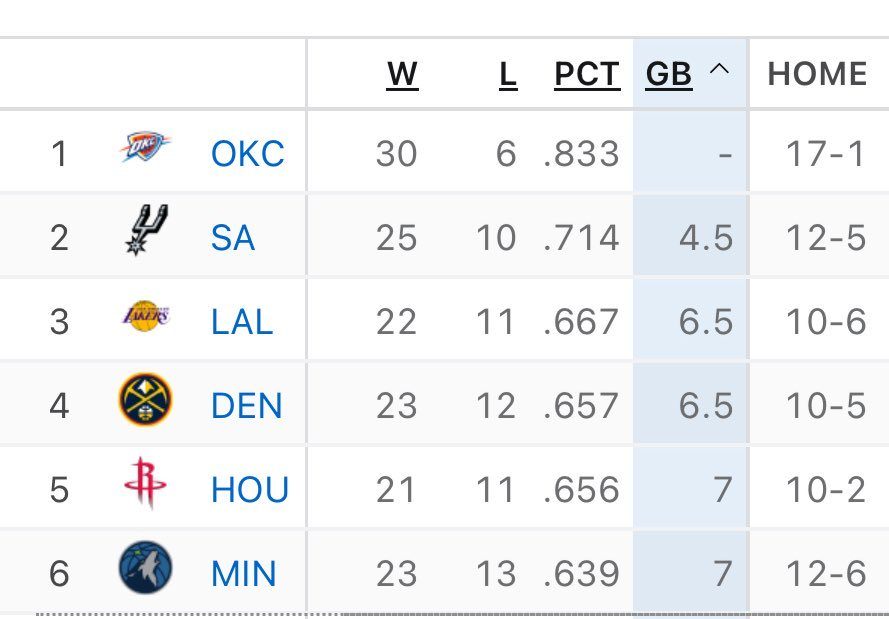
Task: Click the Denver Nuggets logo
Action: 145,401
